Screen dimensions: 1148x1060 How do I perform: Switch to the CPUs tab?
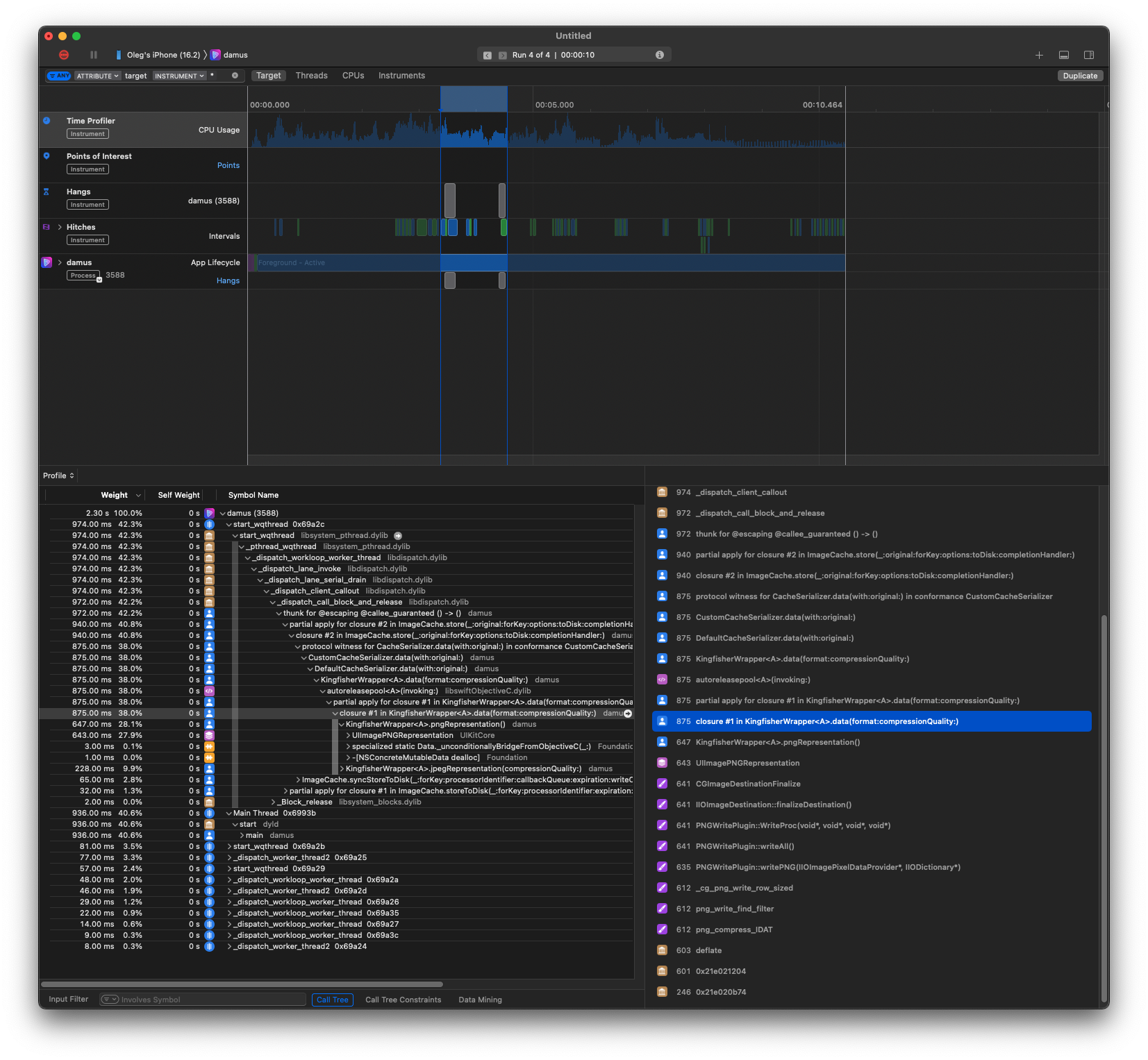tap(353, 76)
